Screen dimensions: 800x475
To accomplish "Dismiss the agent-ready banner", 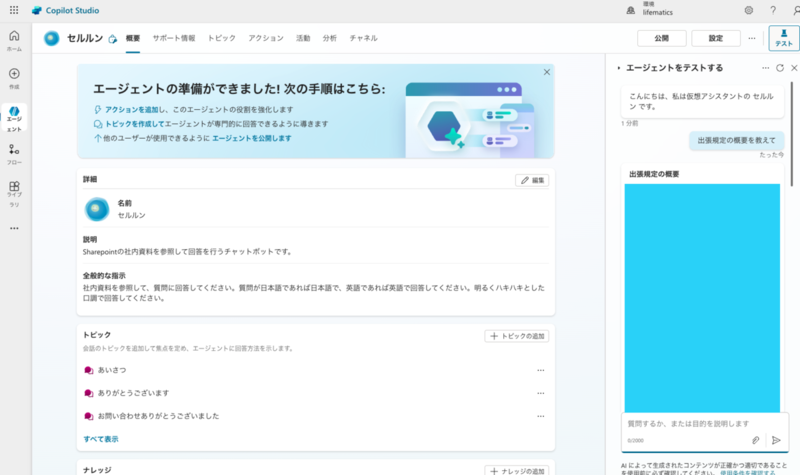I will (x=546, y=72).
